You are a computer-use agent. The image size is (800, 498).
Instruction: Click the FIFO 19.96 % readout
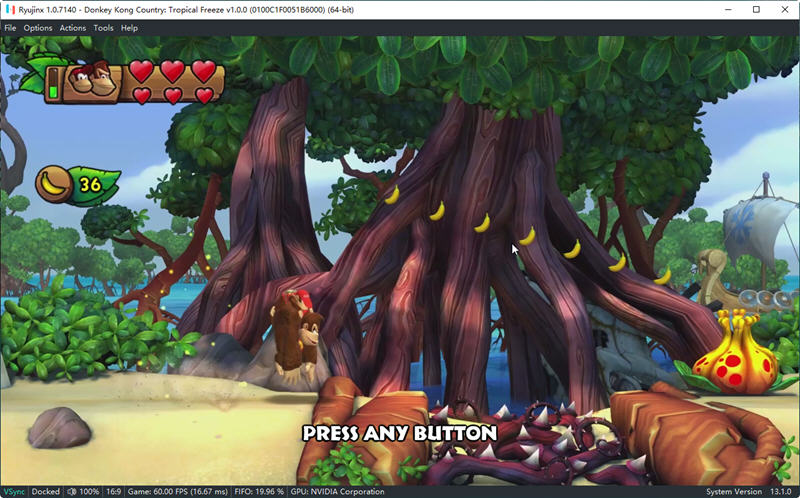click(259, 492)
